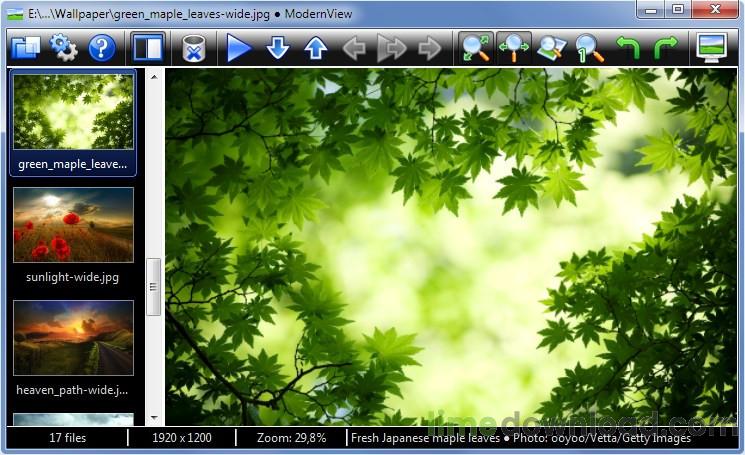
Task: Delete the image with the trash bin icon
Action: pos(194,48)
